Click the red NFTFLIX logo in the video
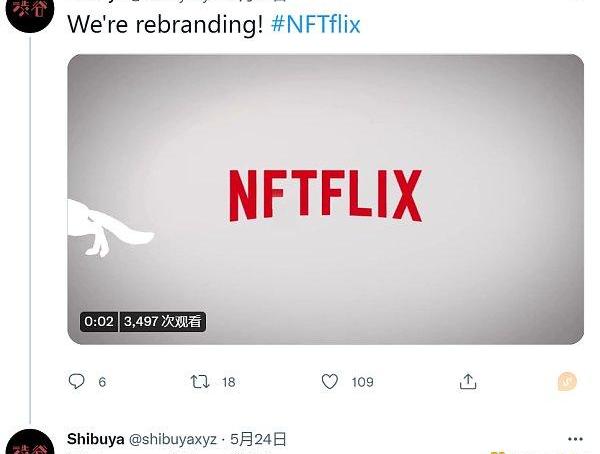Image resolution: width=600 pixels, height=454 pixels. pos(326,196)
